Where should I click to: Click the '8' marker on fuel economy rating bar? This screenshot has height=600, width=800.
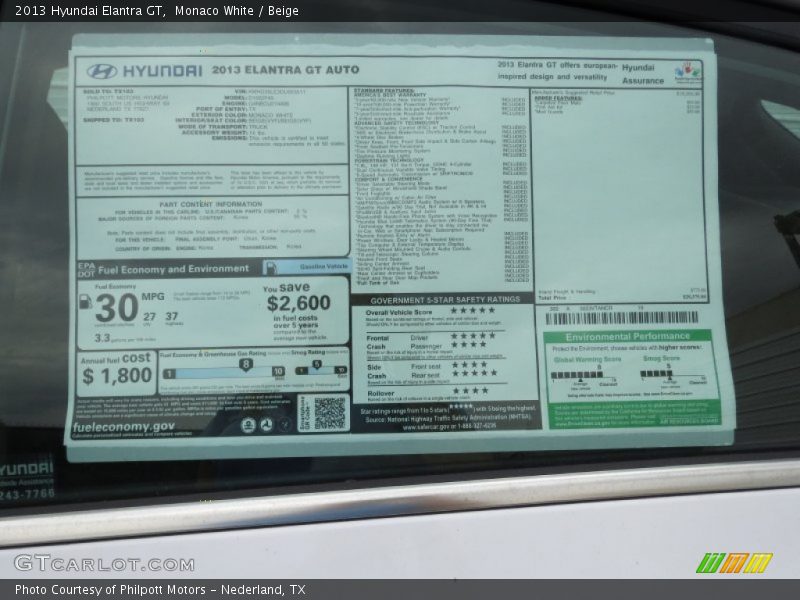[x=246, y=364]
